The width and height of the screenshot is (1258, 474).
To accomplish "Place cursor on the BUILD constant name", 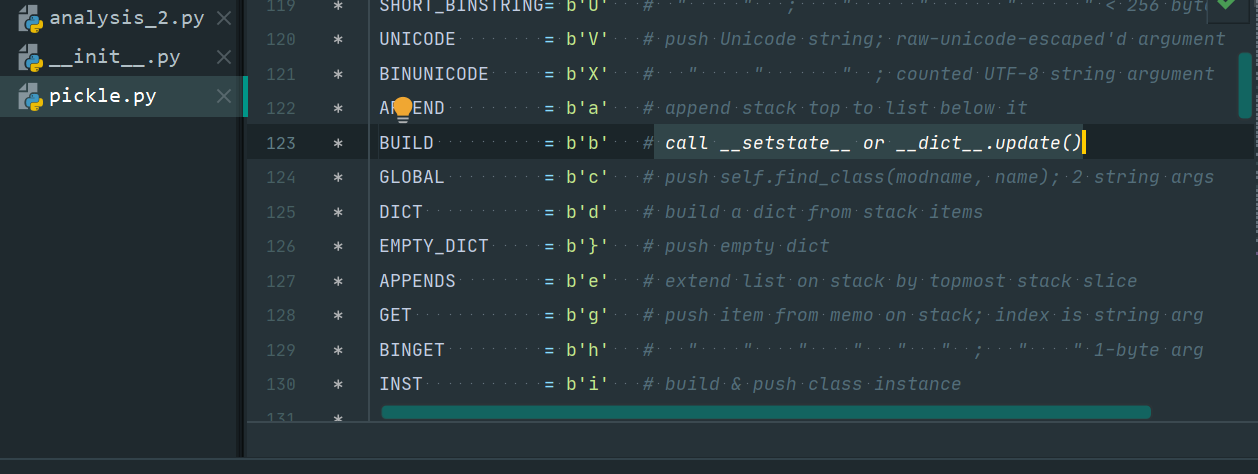I will [406, 143].
